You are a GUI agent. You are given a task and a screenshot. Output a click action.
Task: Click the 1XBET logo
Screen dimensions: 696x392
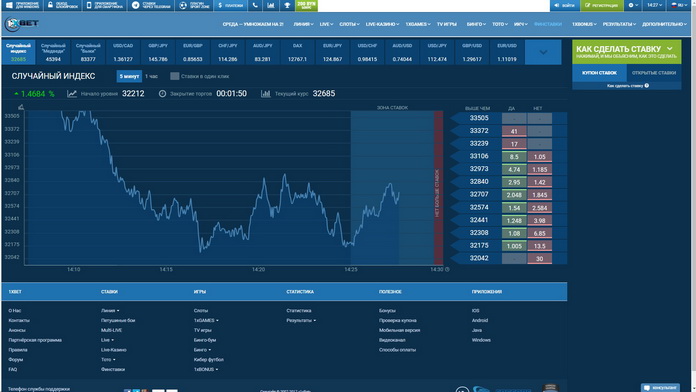tap(22, 24)
